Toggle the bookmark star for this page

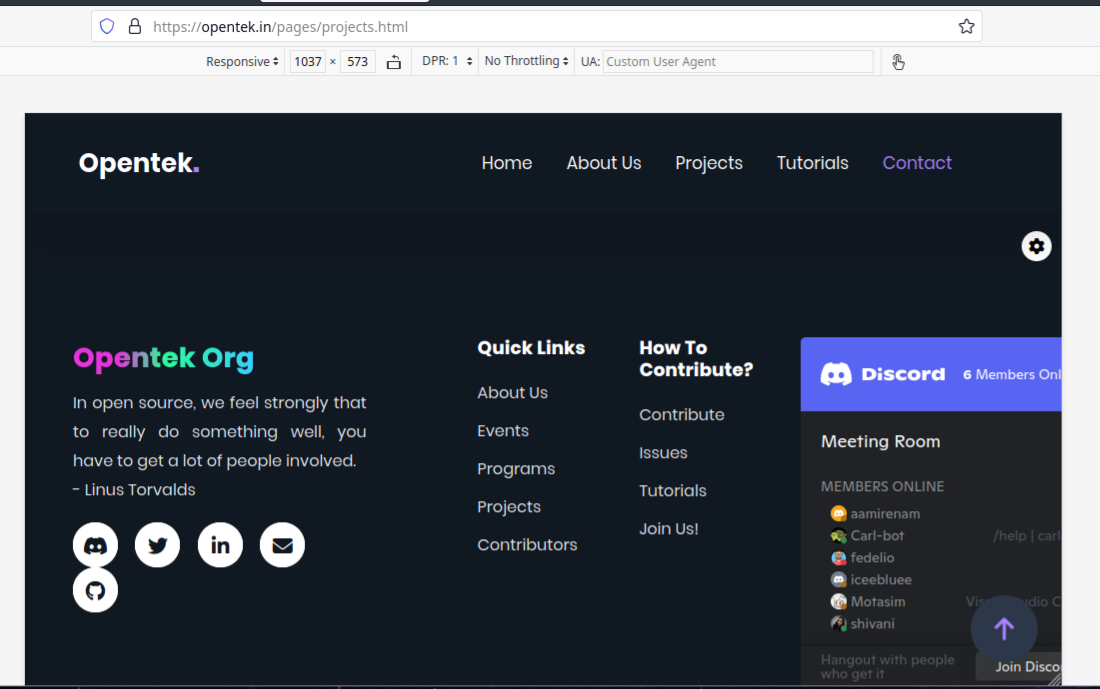point(966,26)
